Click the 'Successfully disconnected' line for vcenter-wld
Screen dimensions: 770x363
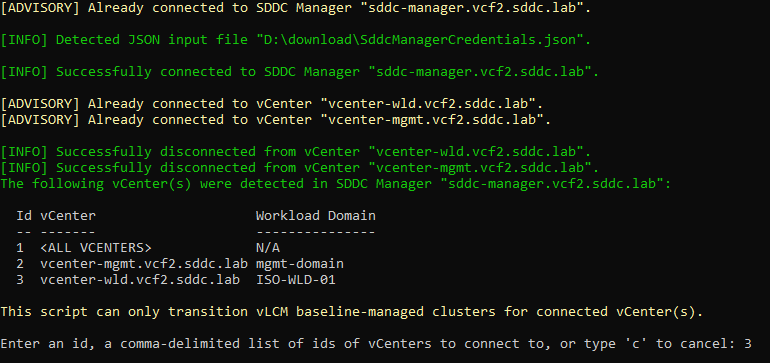pyautogui.click(x=296, y=151)
